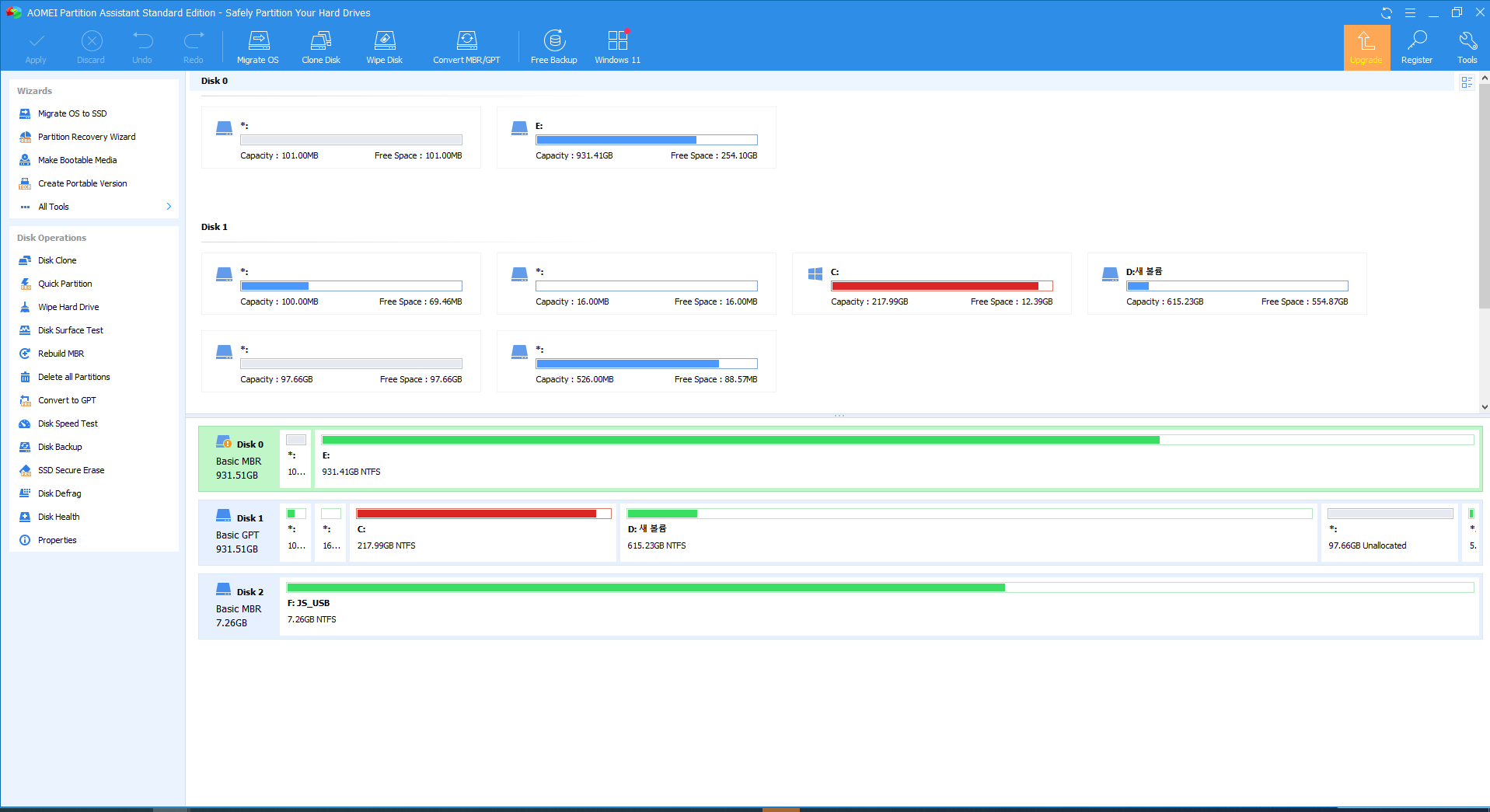The width and height of the screenshot is (1490, 812).
Task: Open the hamburger menu
Action: pyautogui.click(x=1410, y=12)
